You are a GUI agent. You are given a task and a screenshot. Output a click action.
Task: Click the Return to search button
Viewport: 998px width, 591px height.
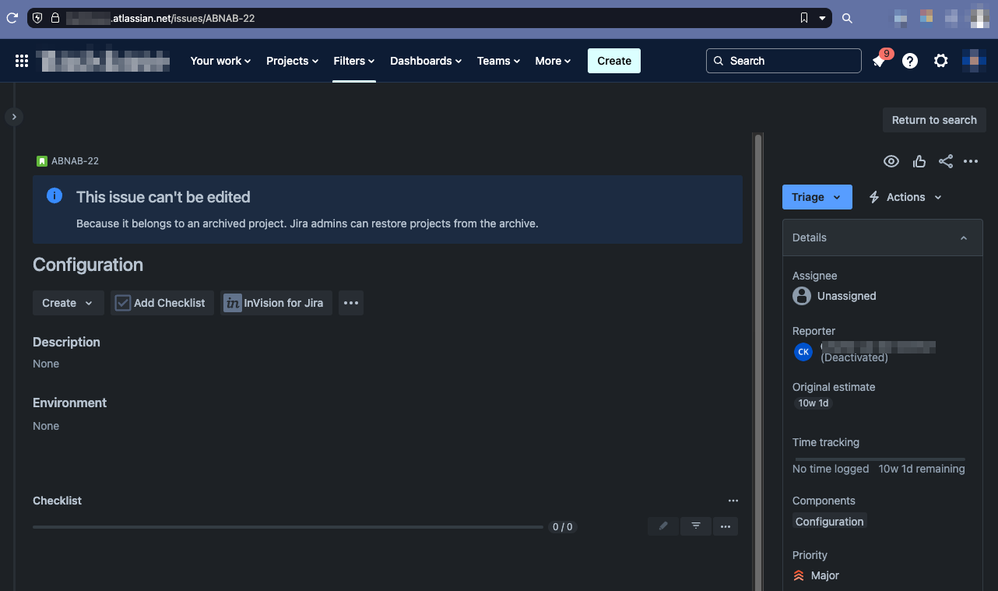coord(933,119)
